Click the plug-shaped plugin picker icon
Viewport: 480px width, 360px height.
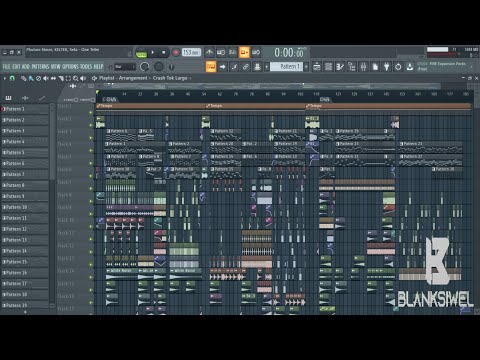coord(387,67)
